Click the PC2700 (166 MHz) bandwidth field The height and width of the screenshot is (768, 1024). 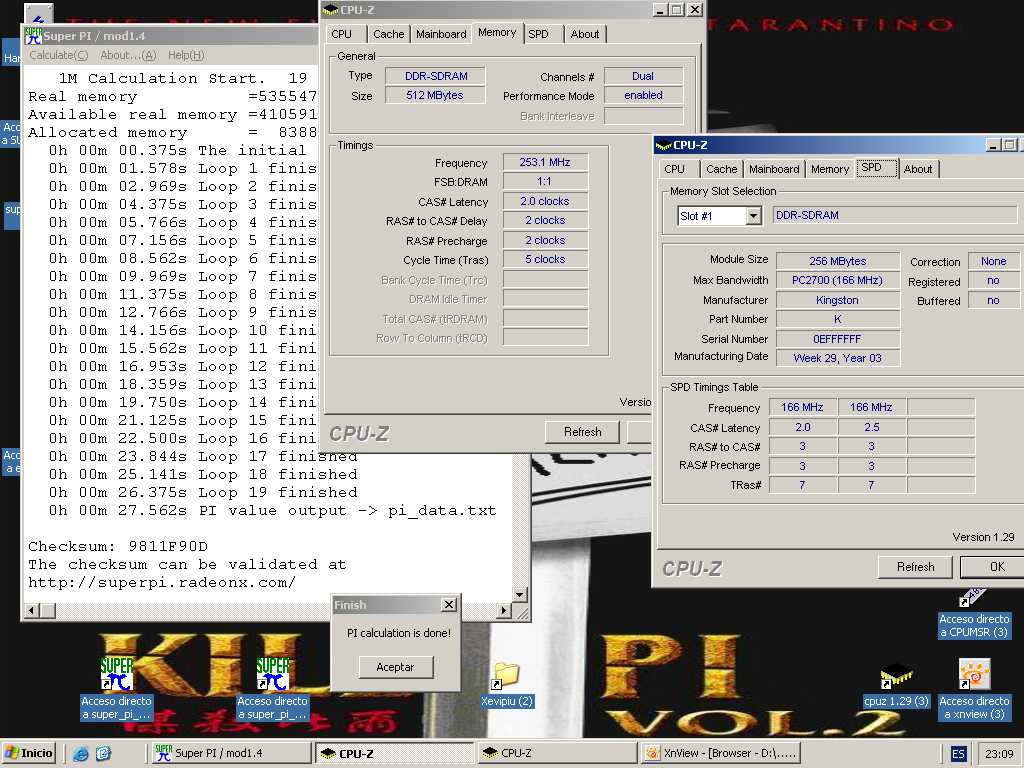pyautogui.click(x=837, y=280)
